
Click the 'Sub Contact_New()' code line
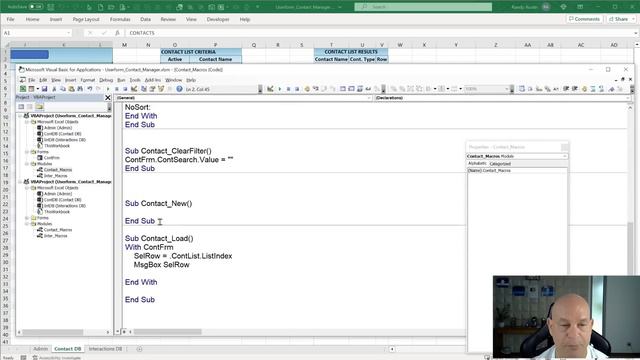(x=158, y=203)
